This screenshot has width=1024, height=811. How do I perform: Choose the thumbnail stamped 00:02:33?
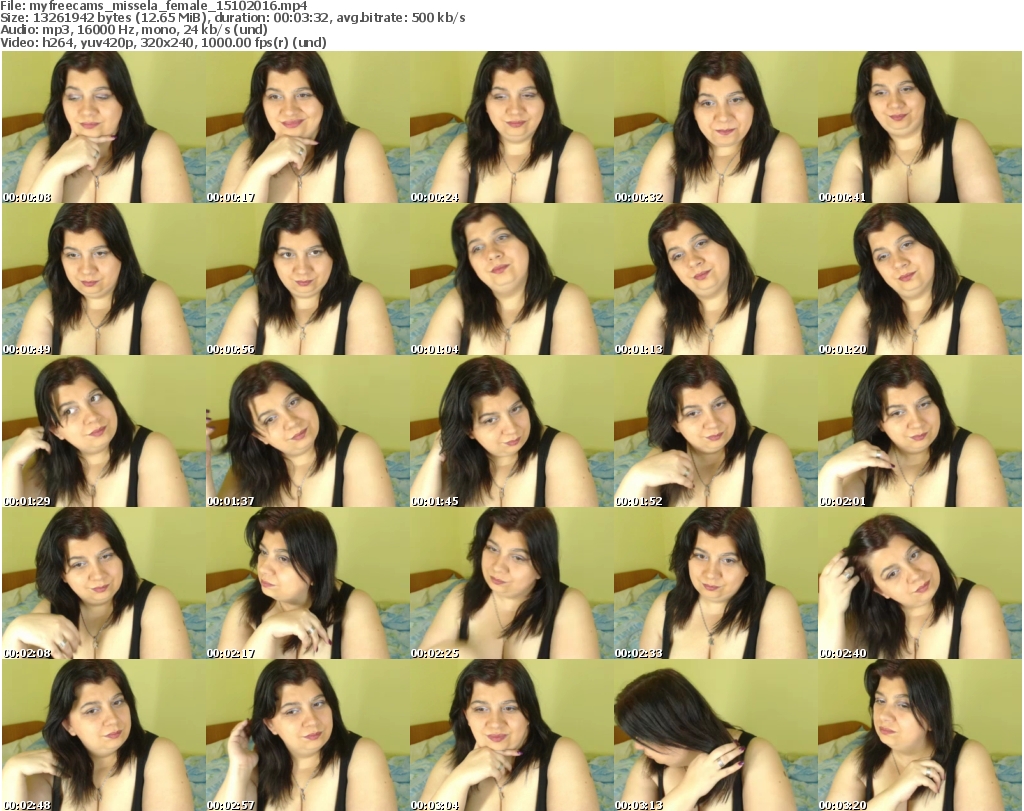click(x=715, y=583)
